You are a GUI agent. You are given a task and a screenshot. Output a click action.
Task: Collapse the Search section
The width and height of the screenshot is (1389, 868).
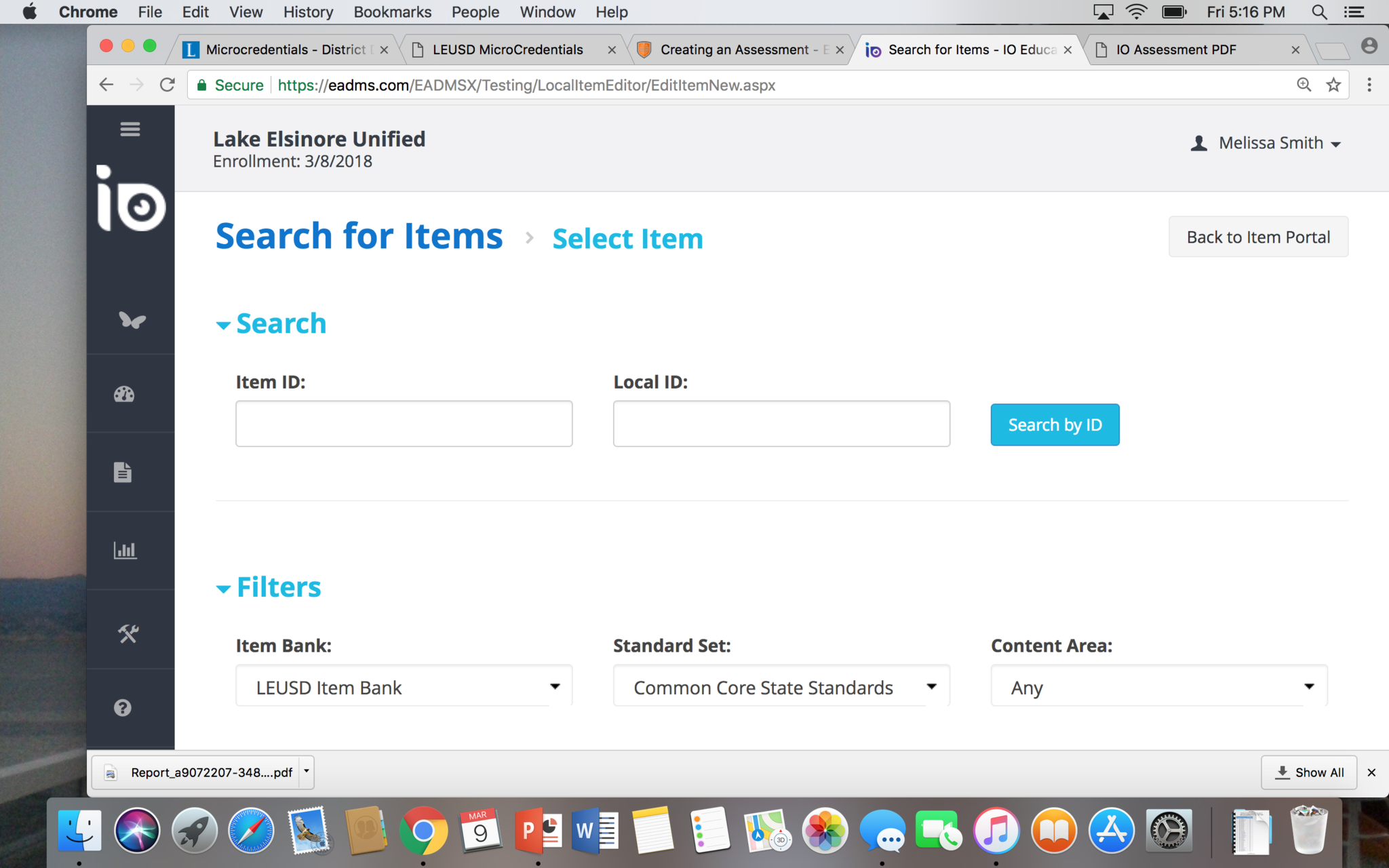[x=271, y=324]
